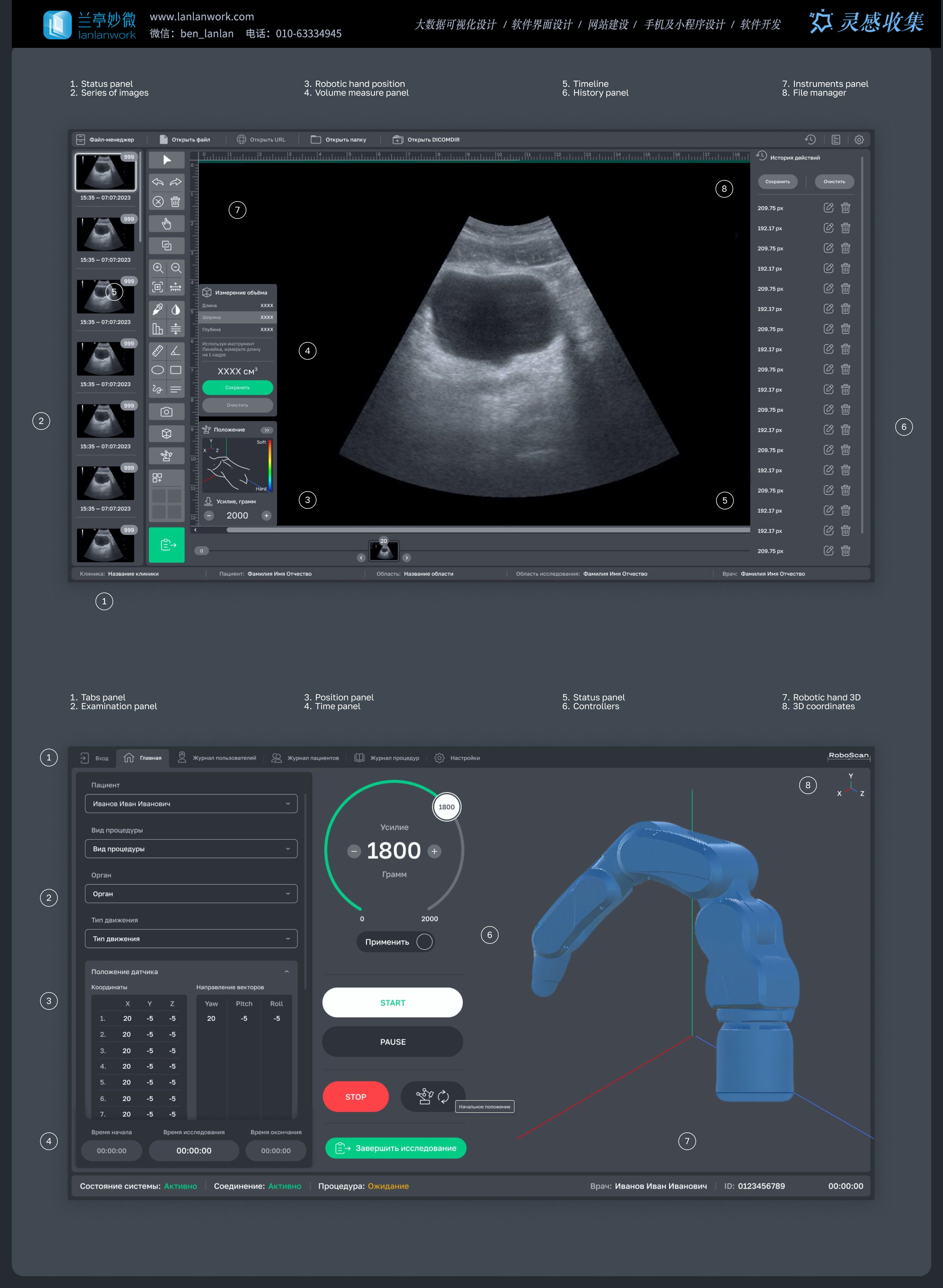Open the Пациент dropdown
Screen dimensions: 943x1288
(x=191, y=804)
